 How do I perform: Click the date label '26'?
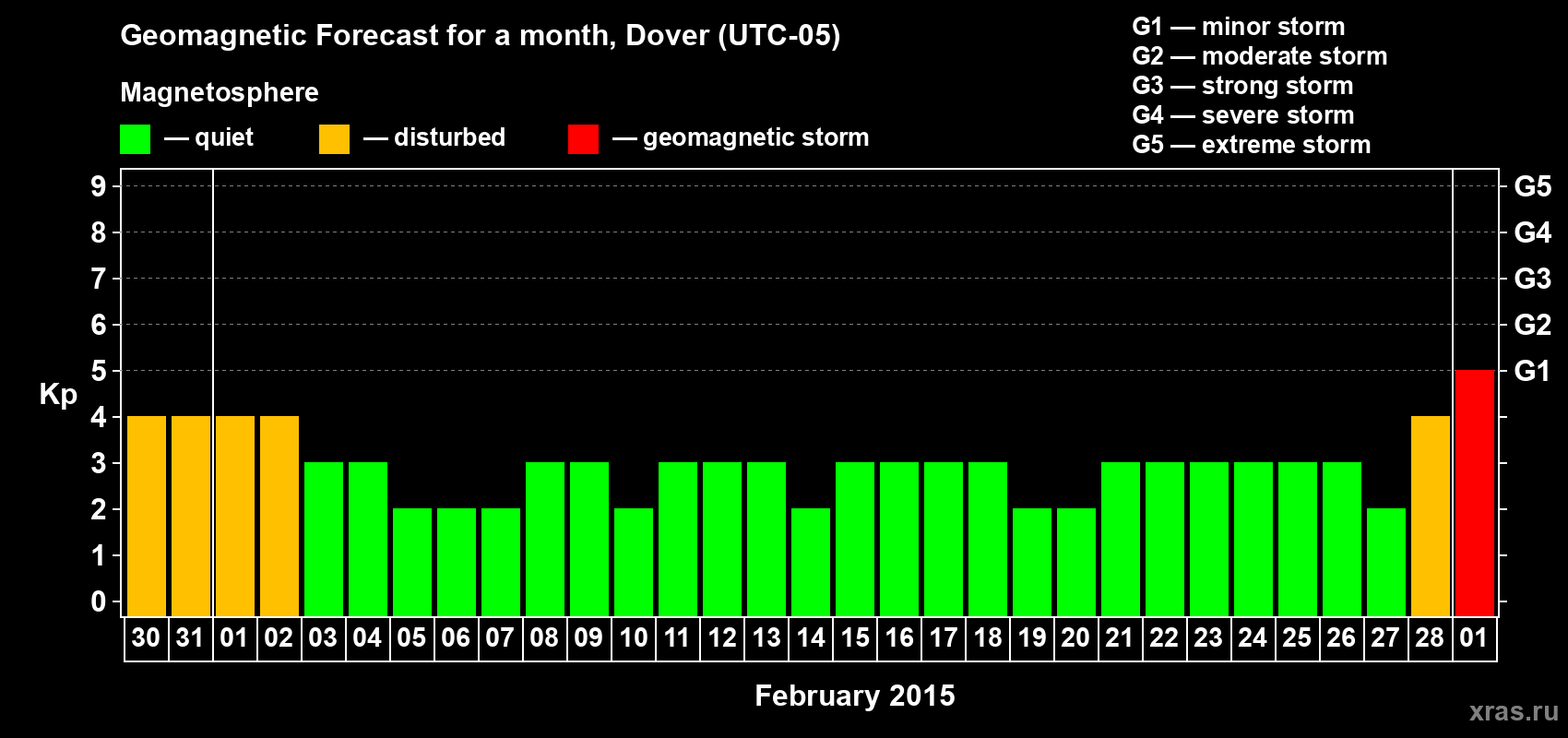click(x=1341, y=637)
